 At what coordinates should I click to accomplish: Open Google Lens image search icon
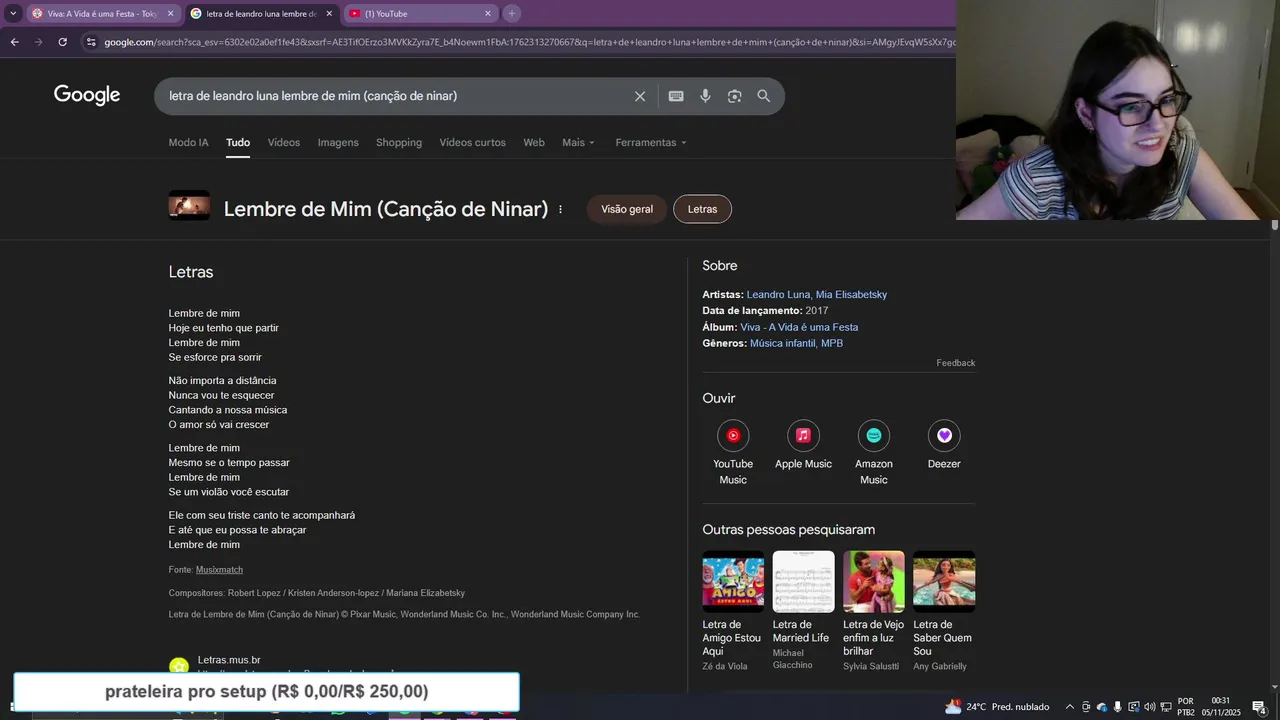pyautogui.click(x=735, y=96)
